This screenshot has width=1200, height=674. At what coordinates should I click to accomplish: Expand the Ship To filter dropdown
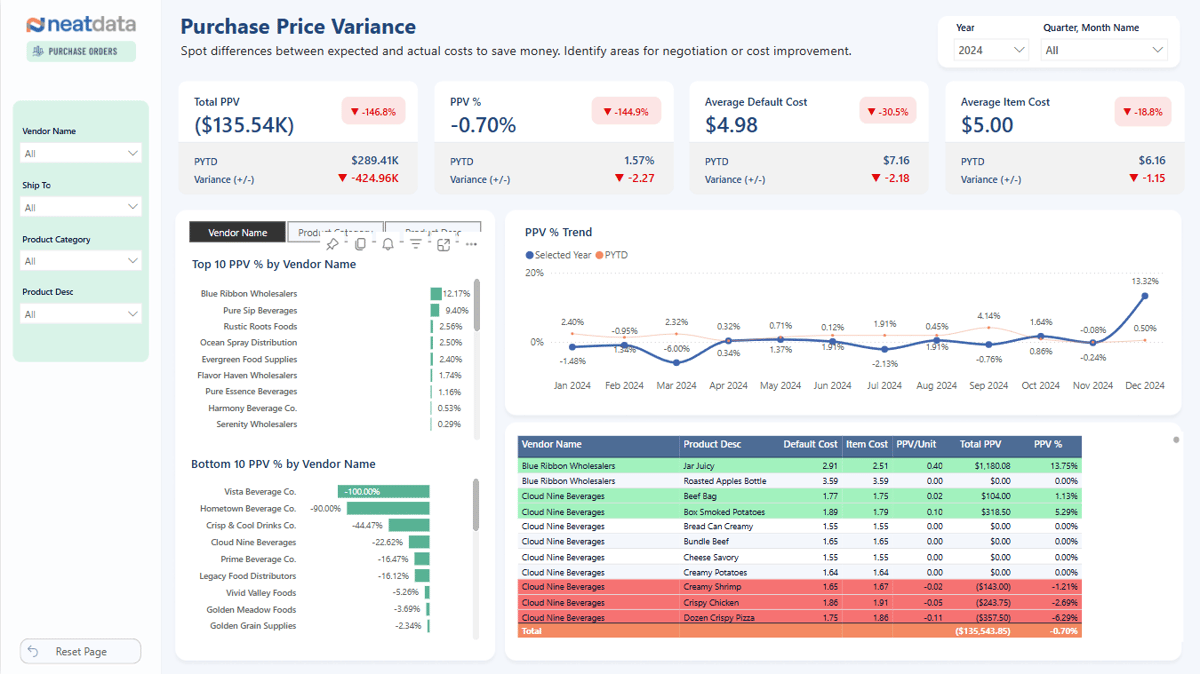click(x=133, y=207)
